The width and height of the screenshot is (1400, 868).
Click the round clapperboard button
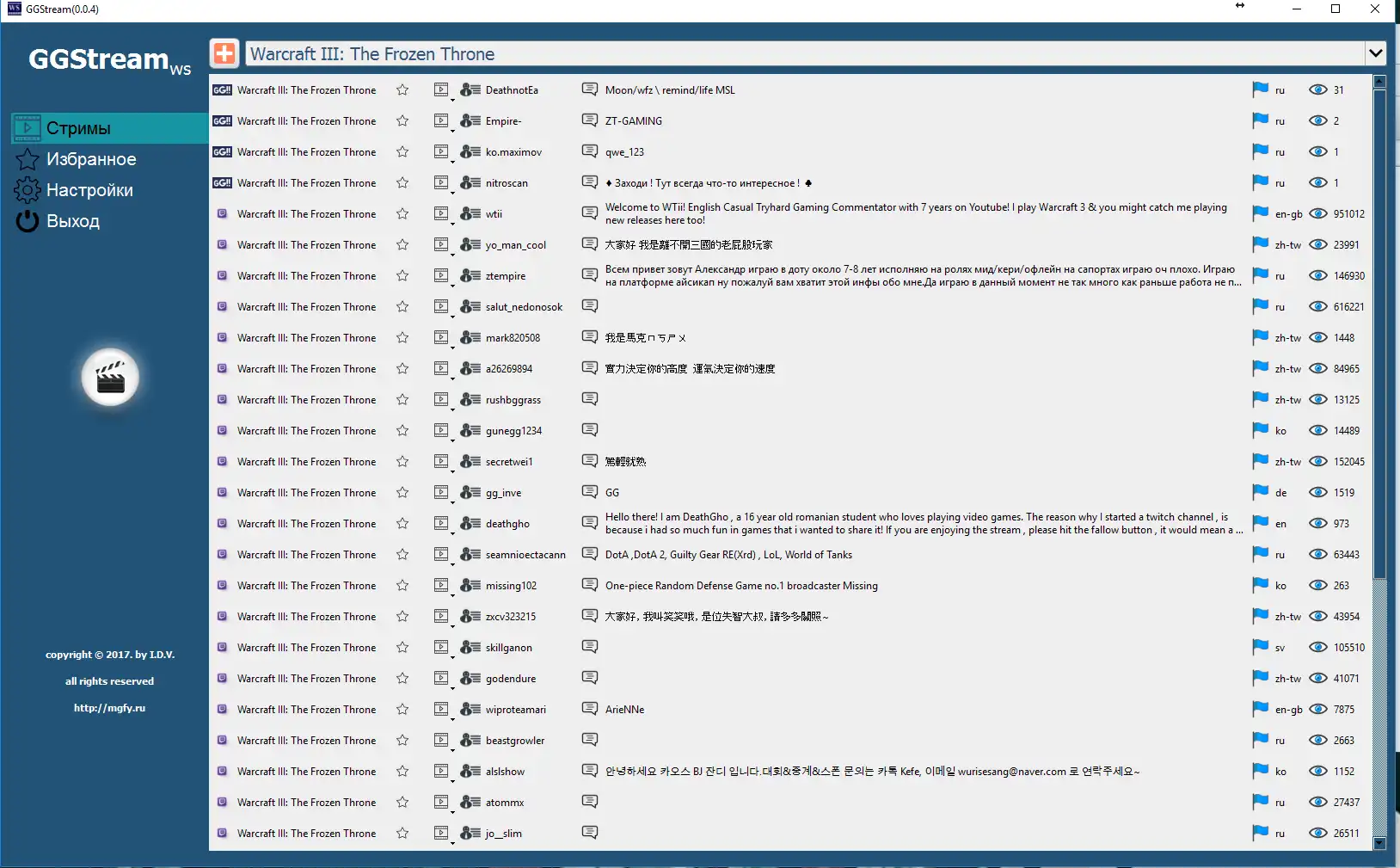tap(110, 377)
